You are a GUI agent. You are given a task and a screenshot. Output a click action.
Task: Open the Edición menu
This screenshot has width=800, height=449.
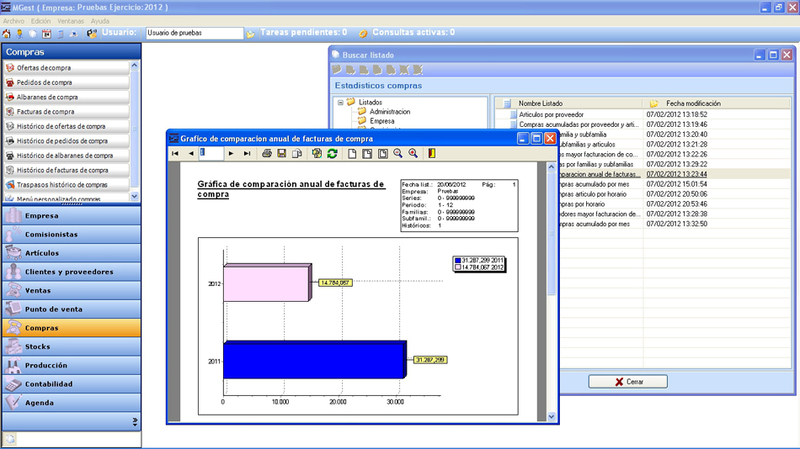pyautogui.click(x=41, y=21)
